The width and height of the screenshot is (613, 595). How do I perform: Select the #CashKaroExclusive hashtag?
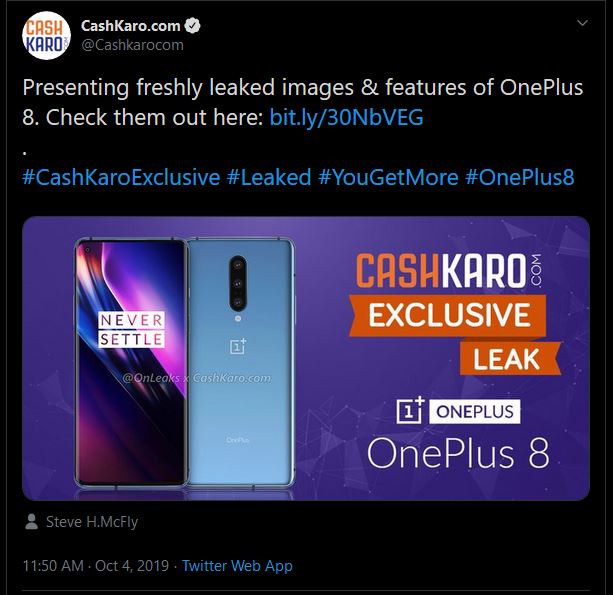click(x=121, y=177)
